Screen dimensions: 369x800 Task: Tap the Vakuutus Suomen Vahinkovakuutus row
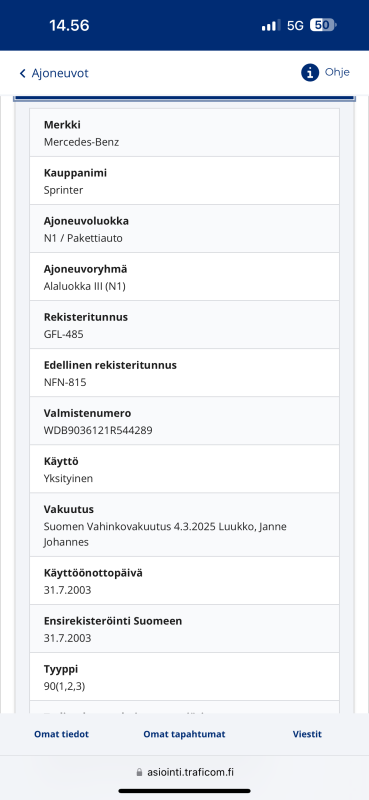pos(184,524)
